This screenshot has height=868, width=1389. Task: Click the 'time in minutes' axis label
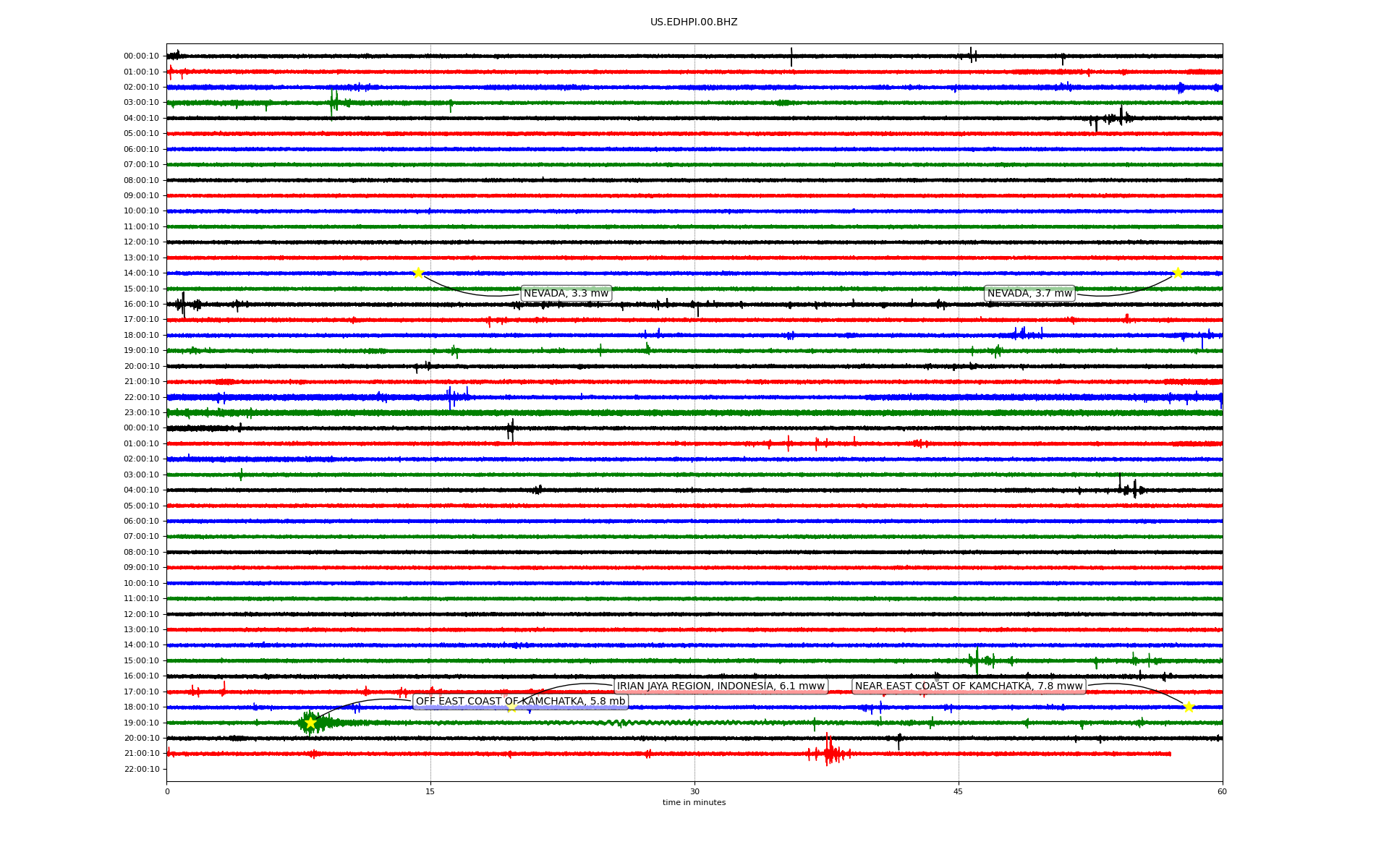[694, 802]
